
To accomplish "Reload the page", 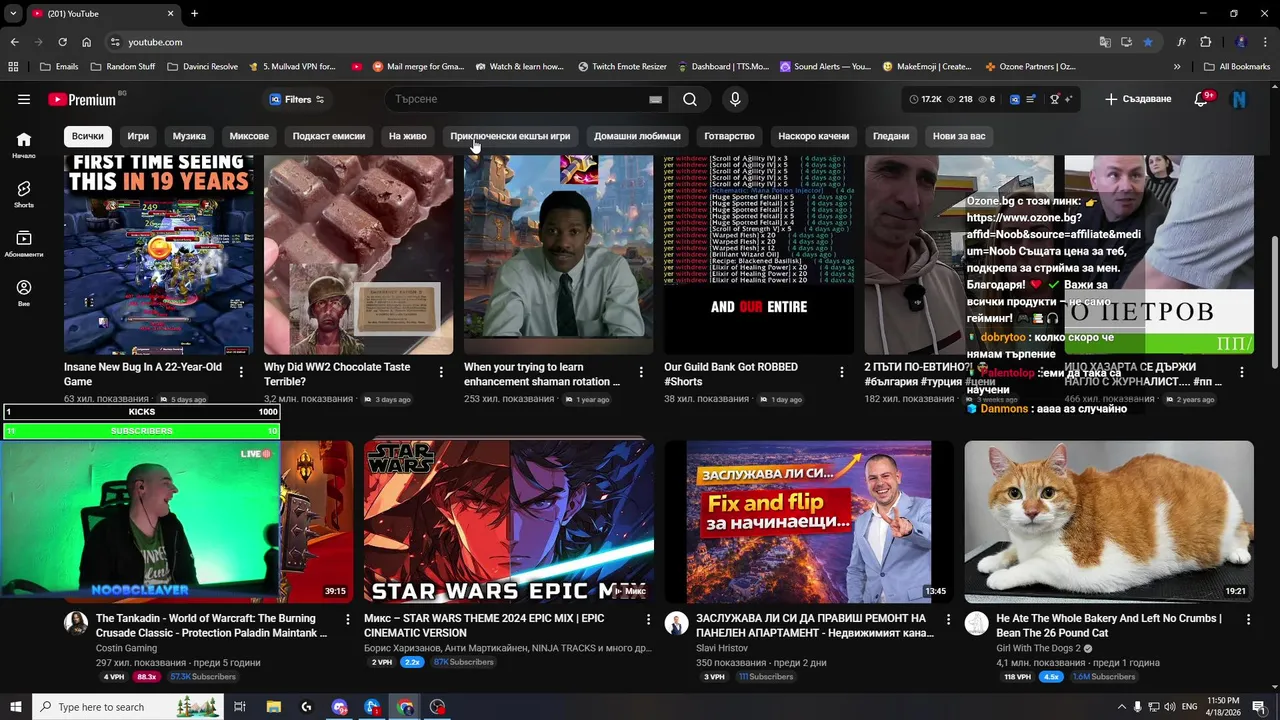I will (x=62, y=42).
